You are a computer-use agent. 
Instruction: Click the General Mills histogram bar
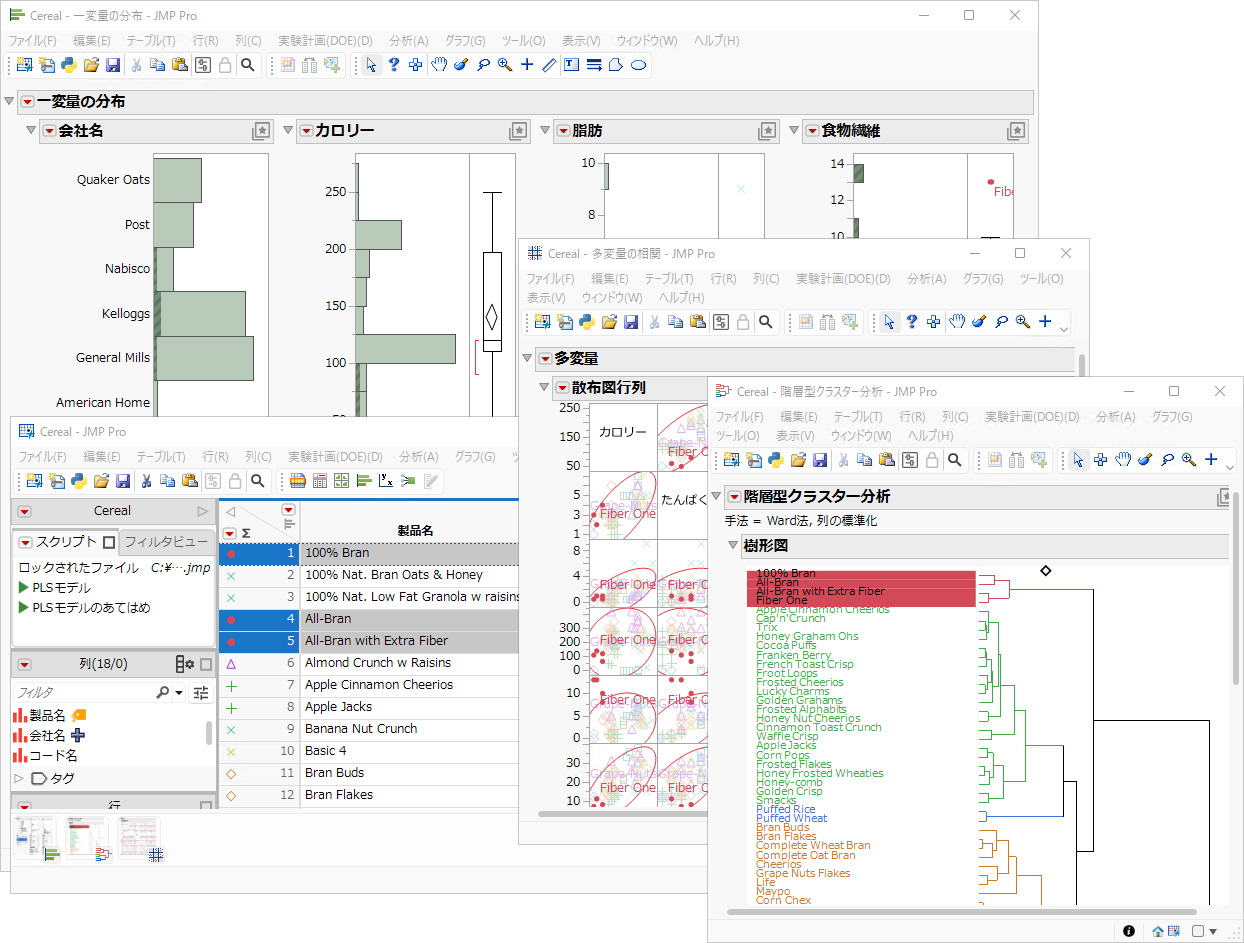(205, 358)
